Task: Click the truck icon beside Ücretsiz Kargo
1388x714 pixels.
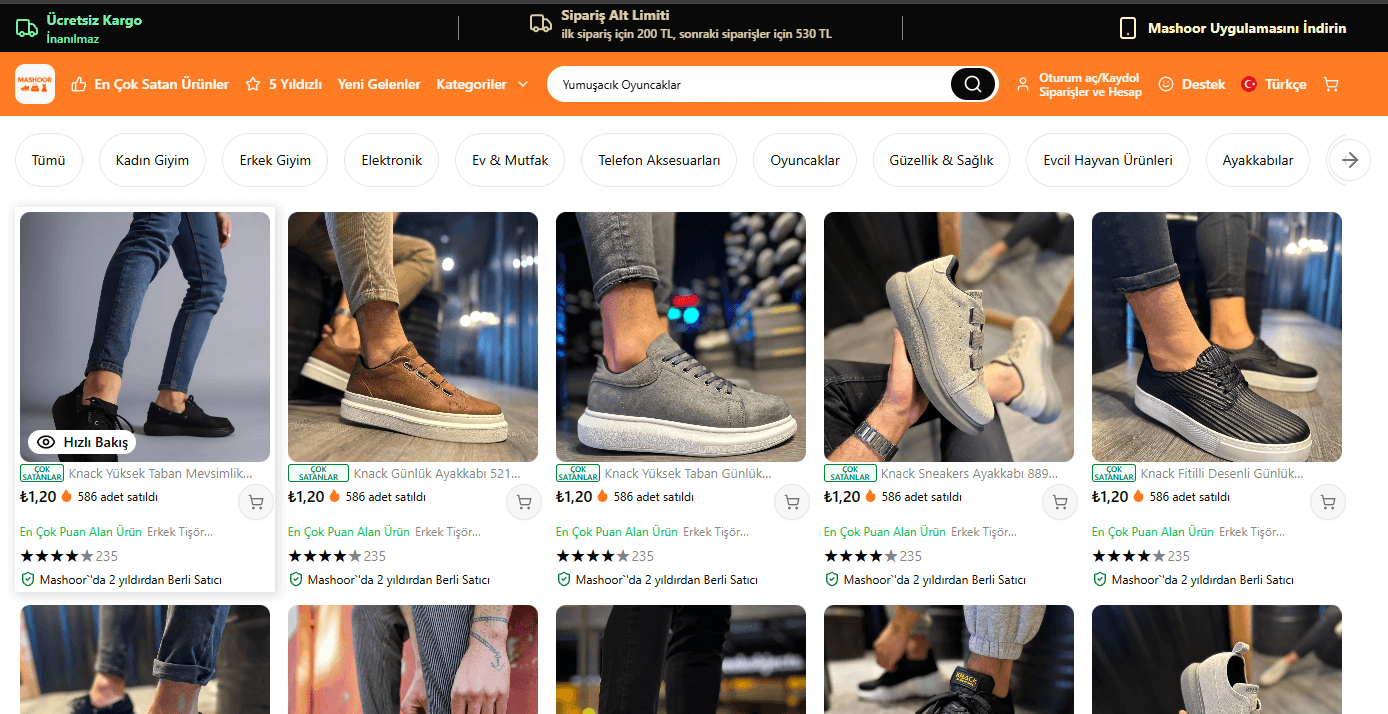Action: [x=27, y=28]
